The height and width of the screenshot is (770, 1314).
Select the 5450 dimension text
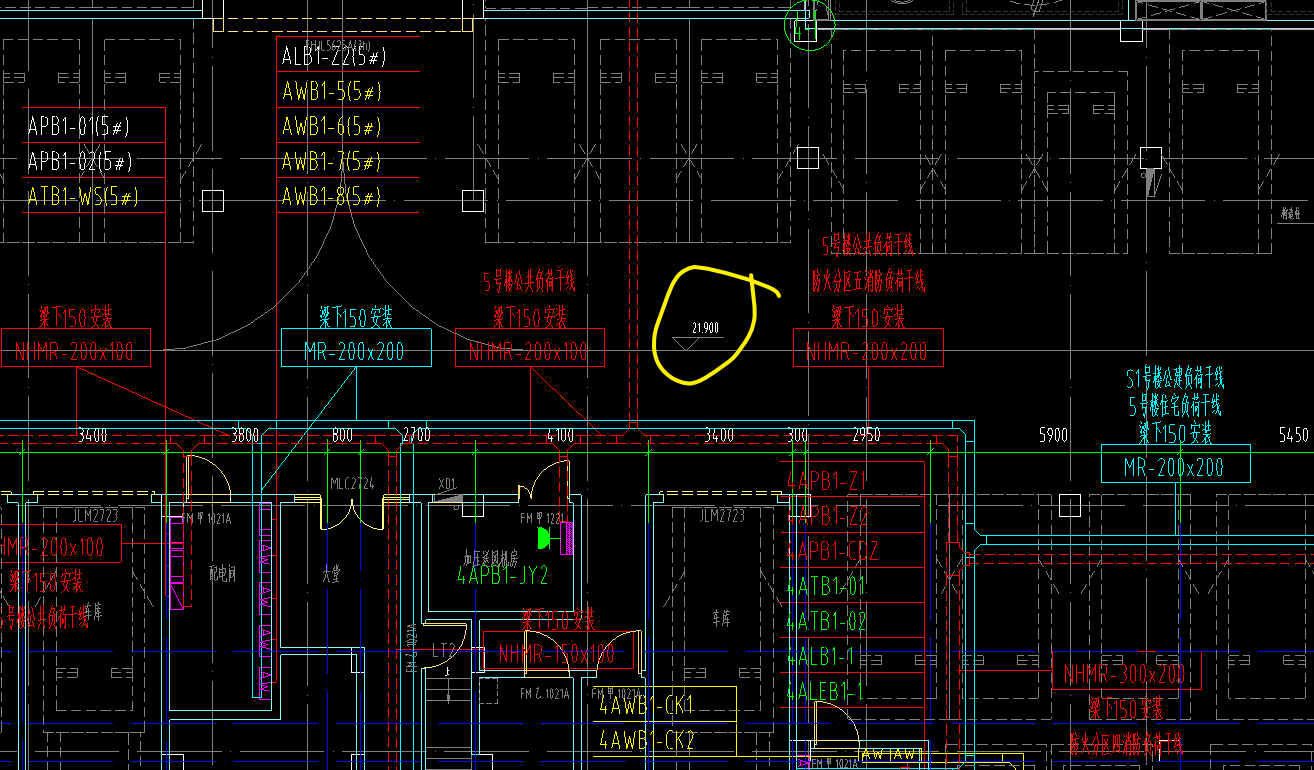1294,435
